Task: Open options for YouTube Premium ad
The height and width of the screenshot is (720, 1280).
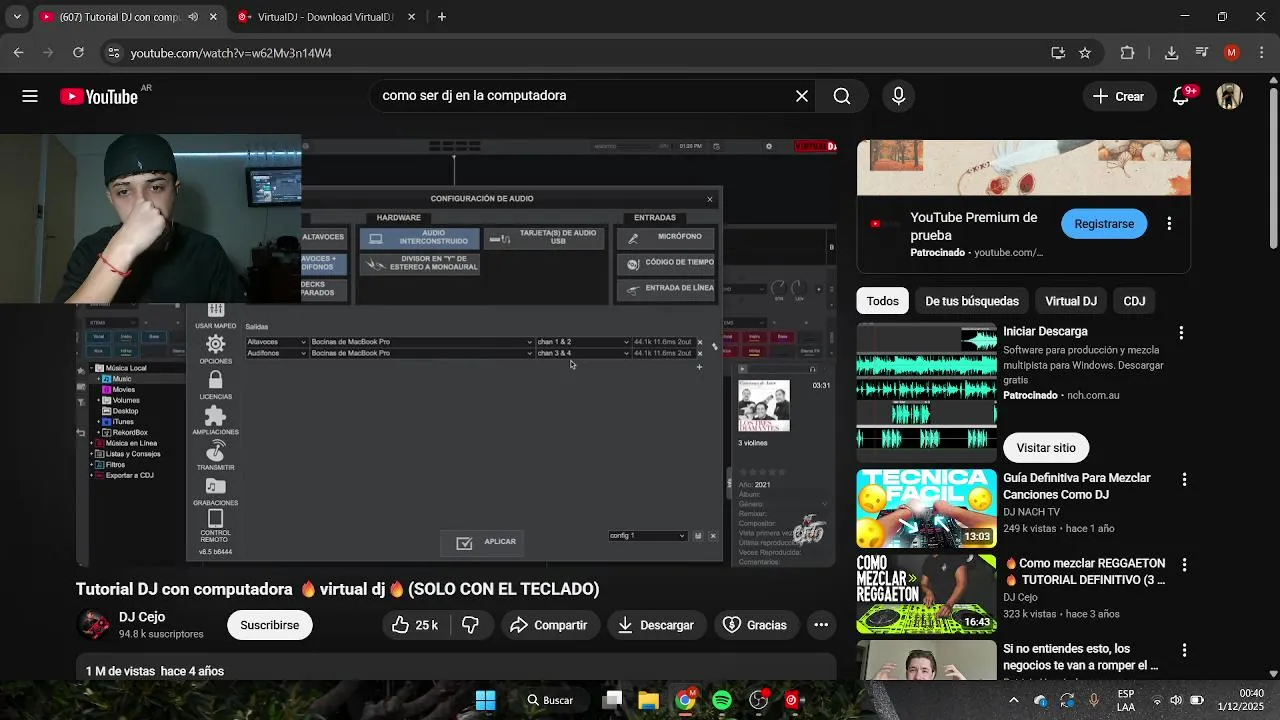Action: coord(1169,224)
